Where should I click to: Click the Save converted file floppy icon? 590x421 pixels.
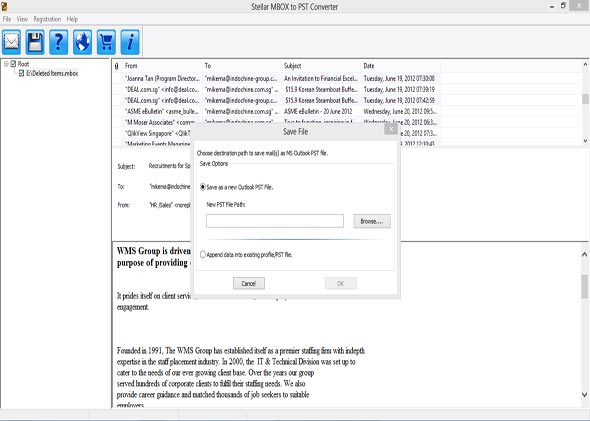point(35,42)
